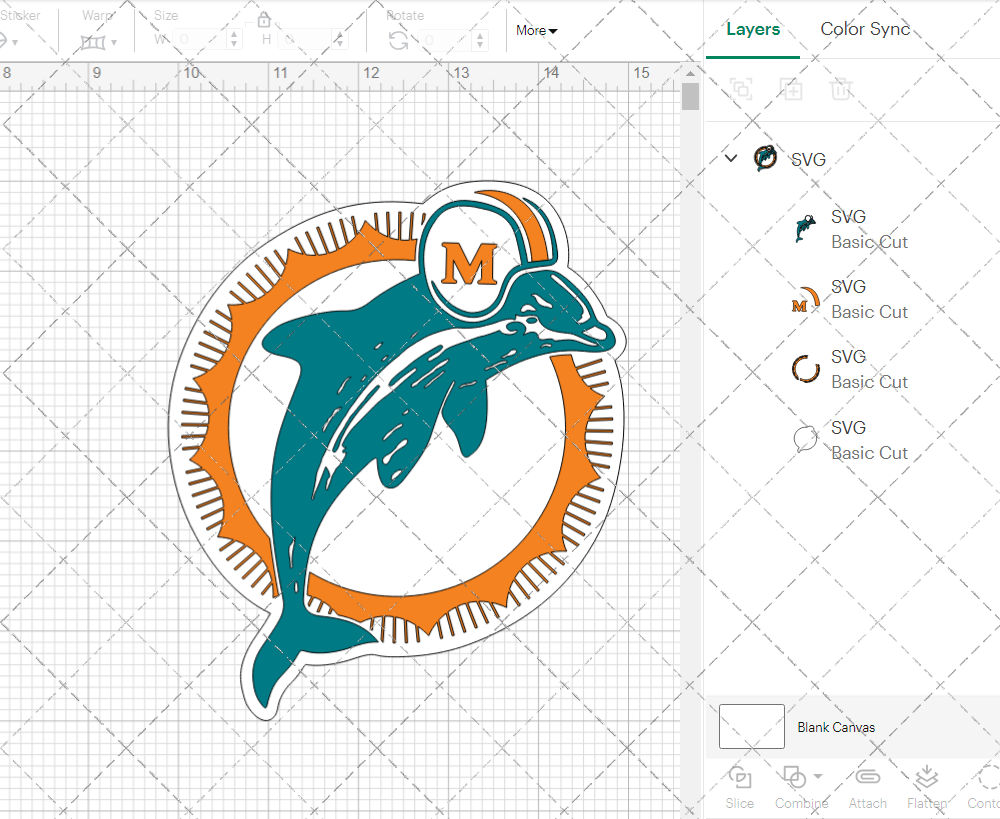Open the More dropdown menu

tap(536, 31)
